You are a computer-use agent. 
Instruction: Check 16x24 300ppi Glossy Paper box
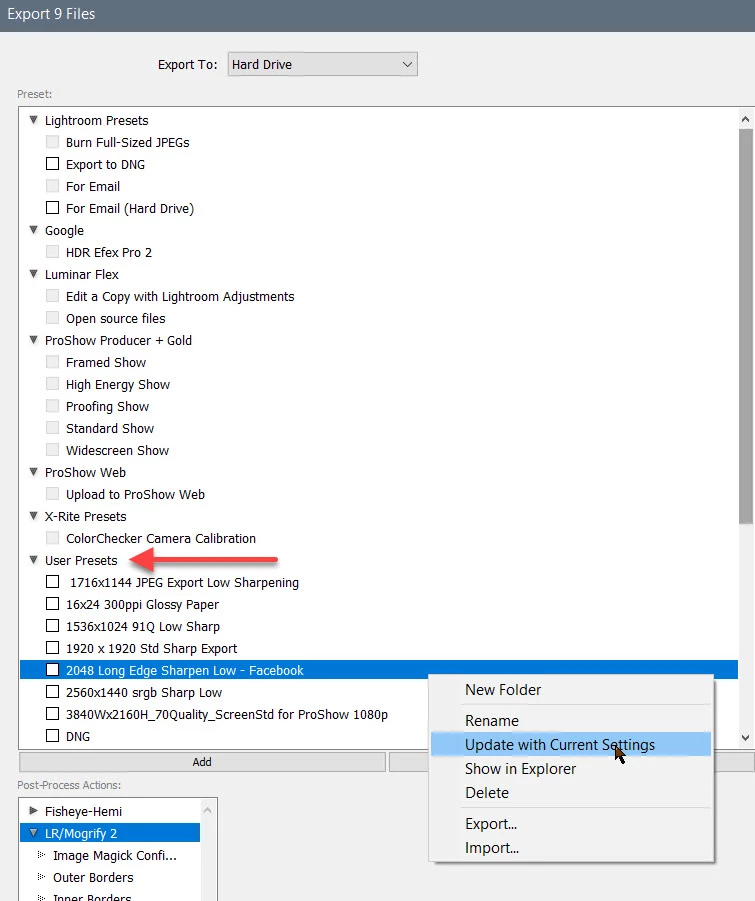point(52,604)
